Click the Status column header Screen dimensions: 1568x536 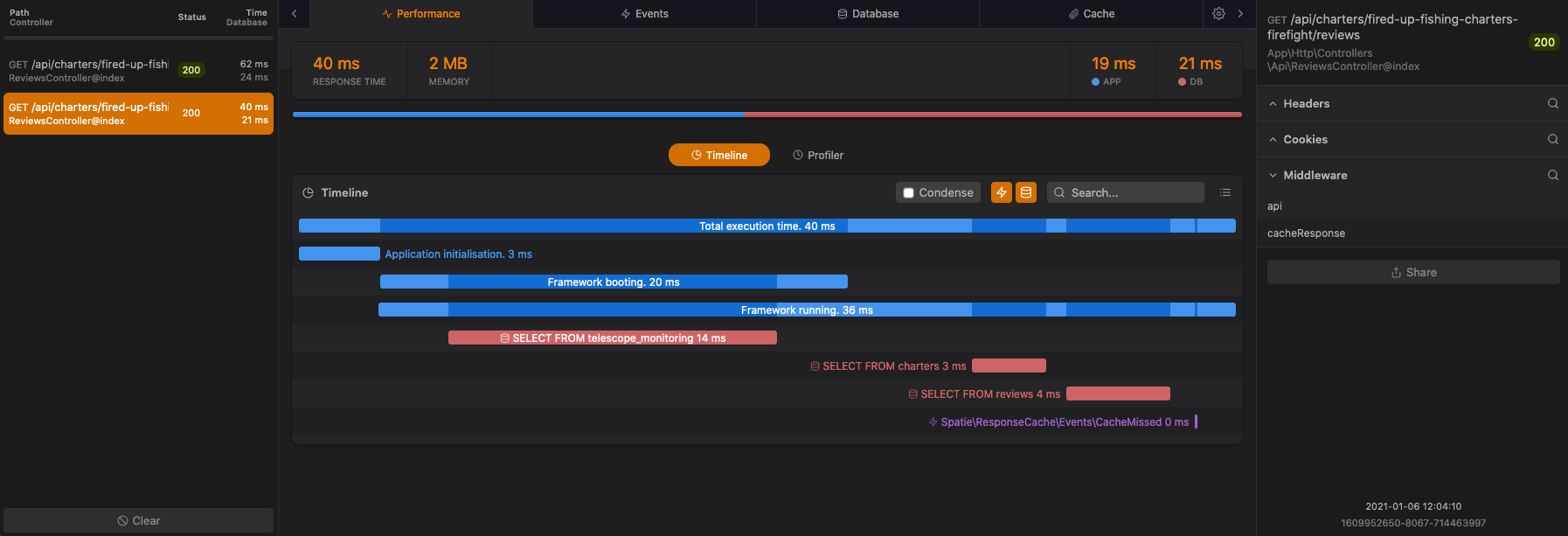click(192, 17)
